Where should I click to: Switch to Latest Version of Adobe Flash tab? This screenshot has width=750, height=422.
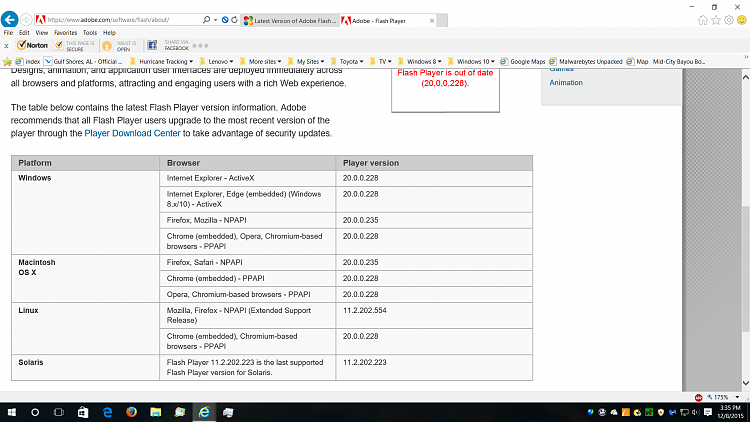point(290,21)
